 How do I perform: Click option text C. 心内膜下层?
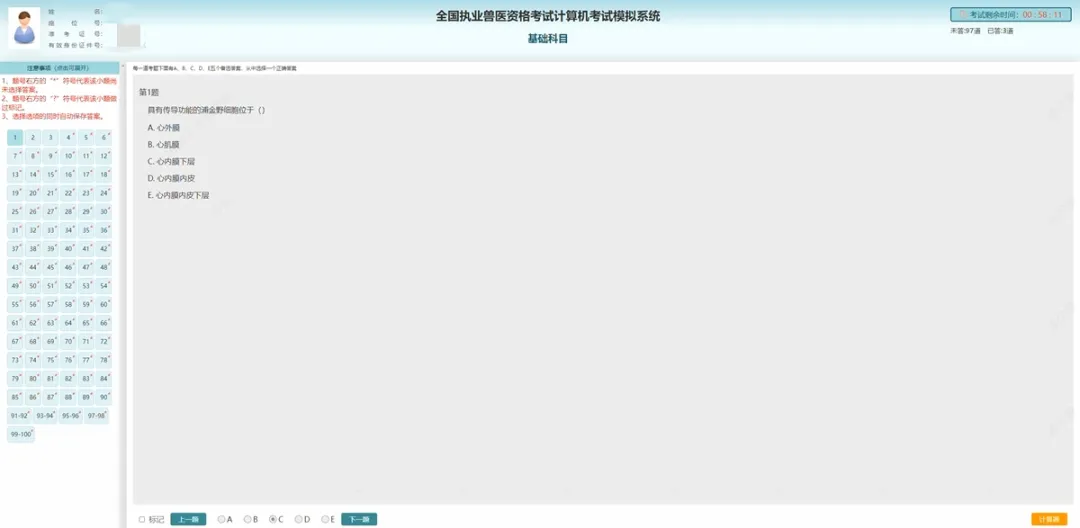(172, 162)
